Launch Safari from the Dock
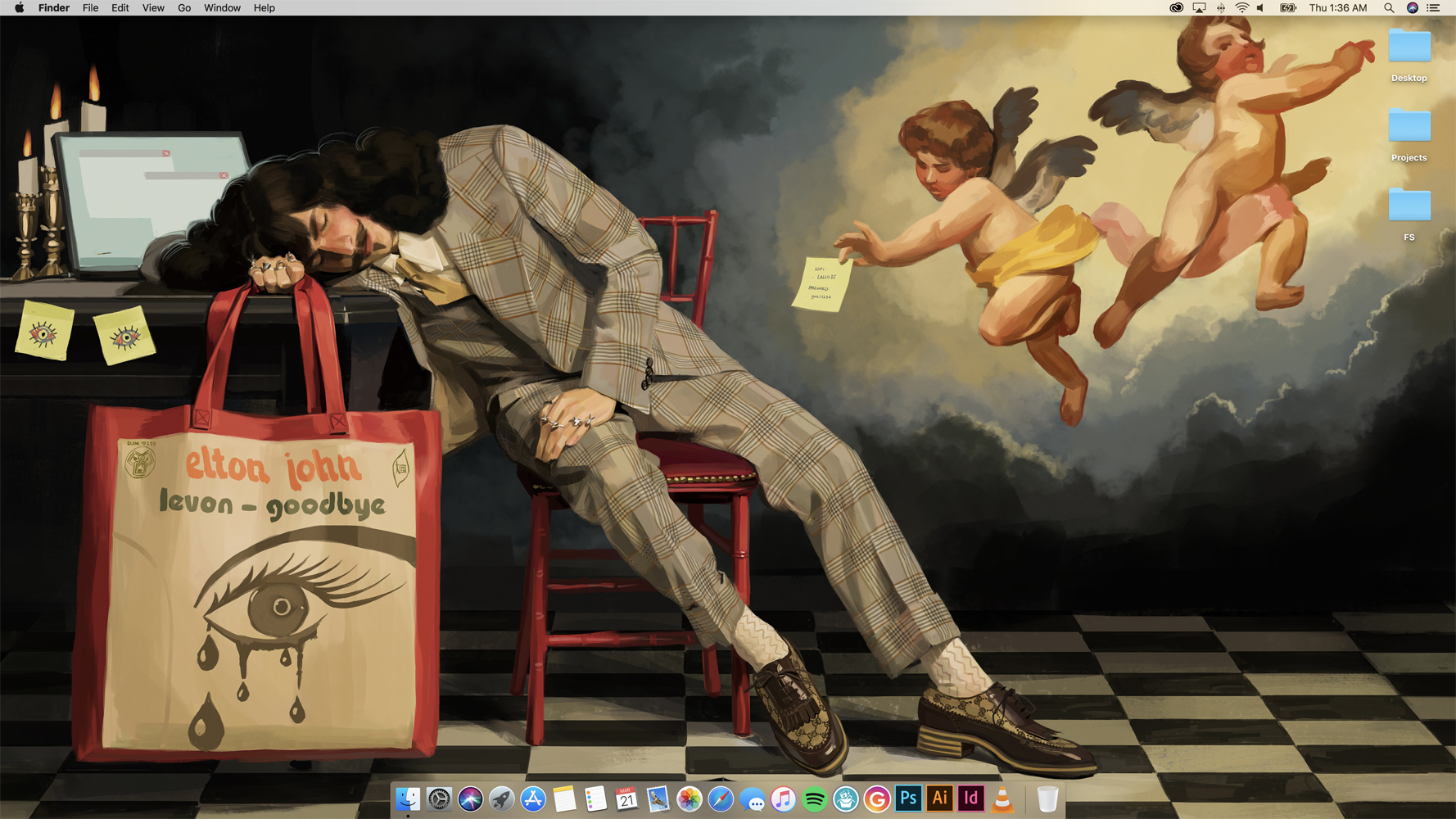 point(721,799)
